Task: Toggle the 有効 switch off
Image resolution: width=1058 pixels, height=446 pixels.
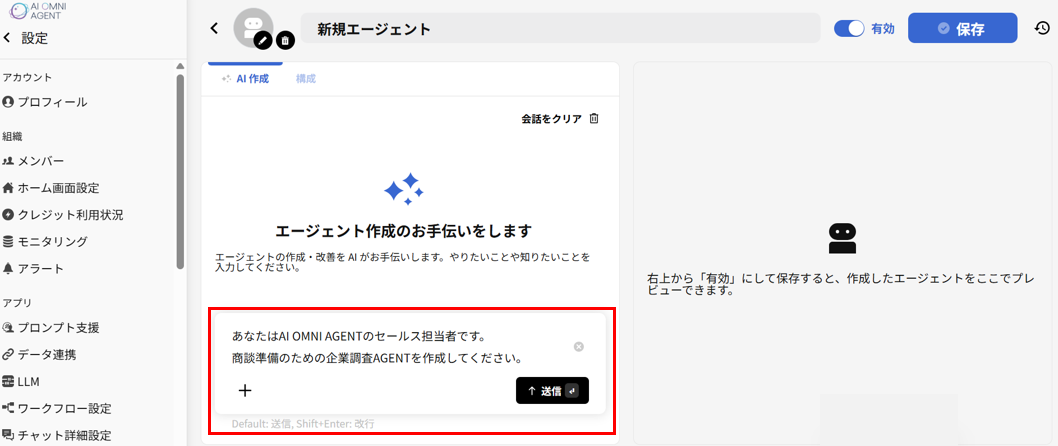Action: tap(849, 29)
